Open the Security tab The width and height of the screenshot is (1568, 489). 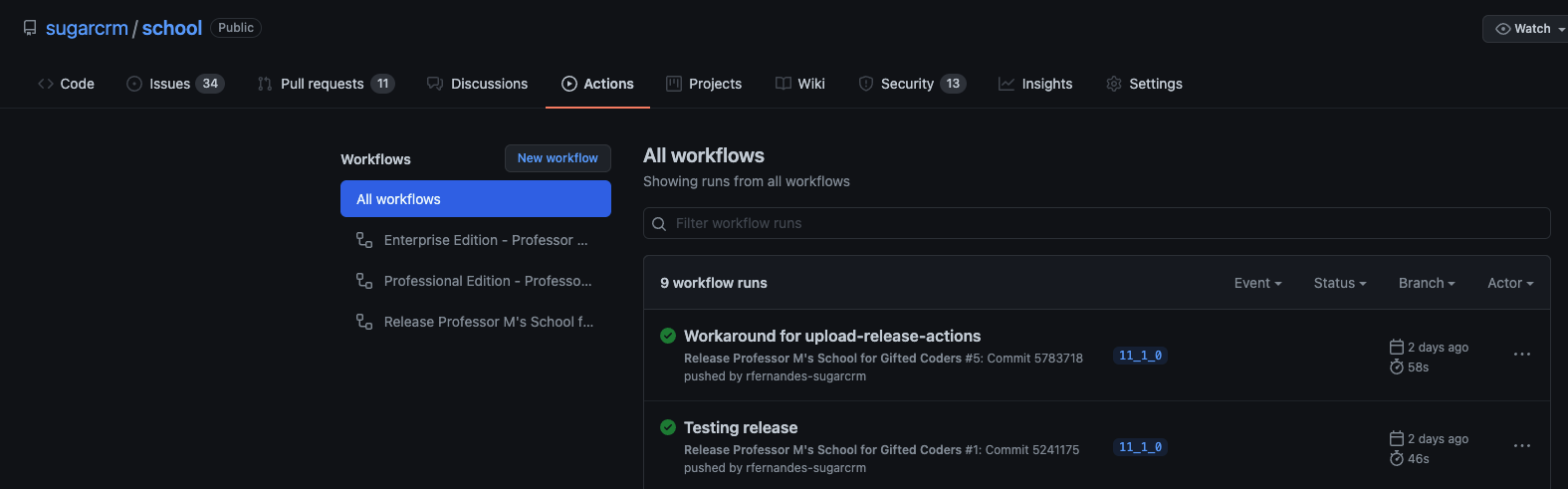(912, 84)
